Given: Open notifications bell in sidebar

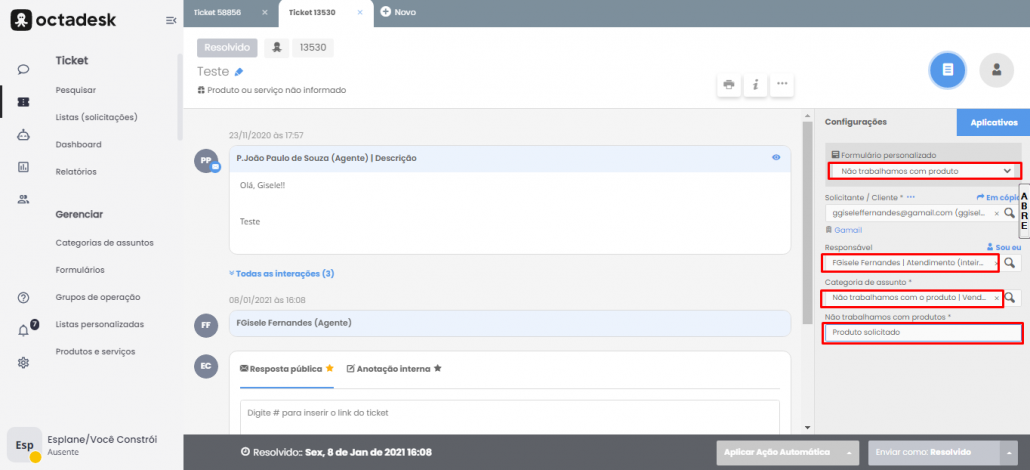Looking at the screenshot, I should click(24, 329).
